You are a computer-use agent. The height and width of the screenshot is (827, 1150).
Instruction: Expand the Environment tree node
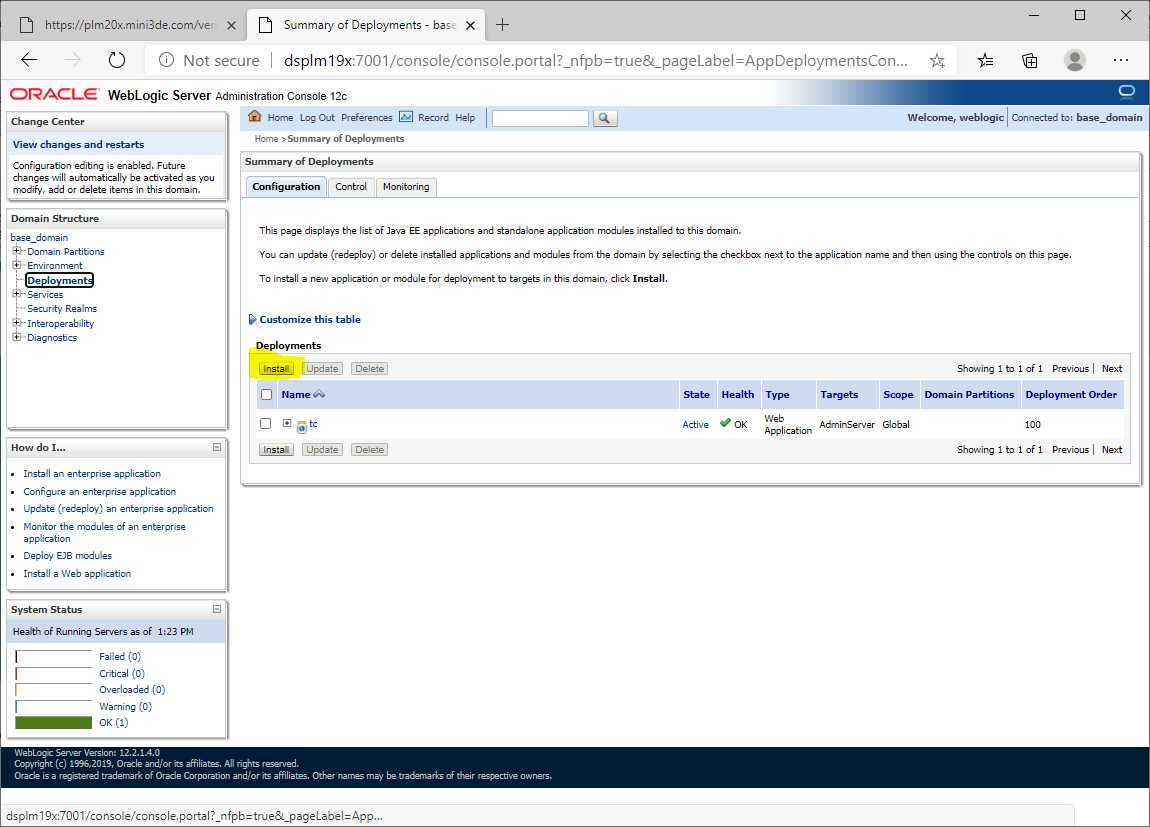tap(17, 265)
